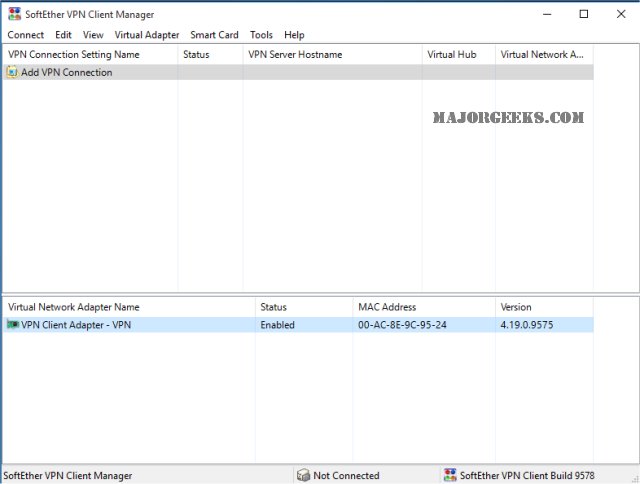The width and height of the screenshot is (640, 484).
Task: Open the Smart Card menu
Action: point(214,35)
